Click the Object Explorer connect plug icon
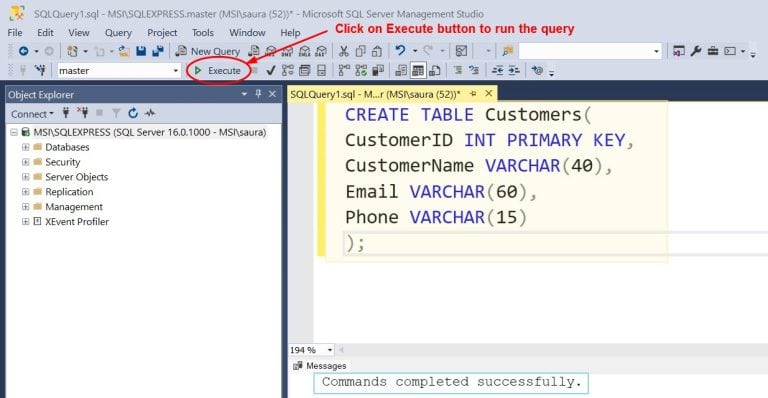768x398 pixels. click(x=66, y=114)
